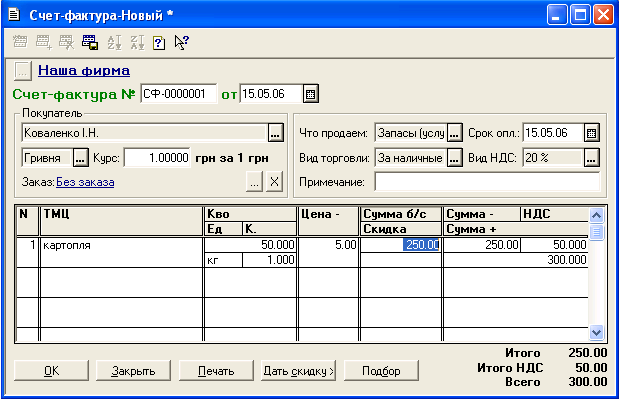The image size is (619, 399).
Task: Sort rows ascending A-Z
Action: coord(114,42)
